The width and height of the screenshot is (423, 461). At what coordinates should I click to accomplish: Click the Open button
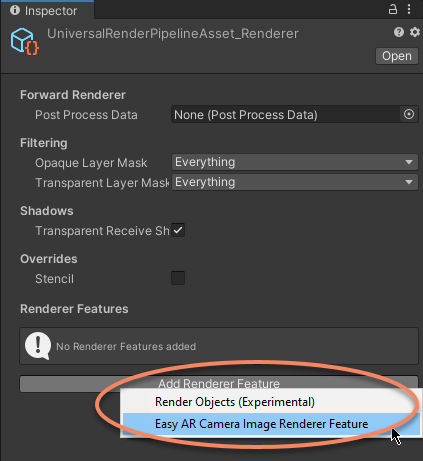[x=397, y=56]
